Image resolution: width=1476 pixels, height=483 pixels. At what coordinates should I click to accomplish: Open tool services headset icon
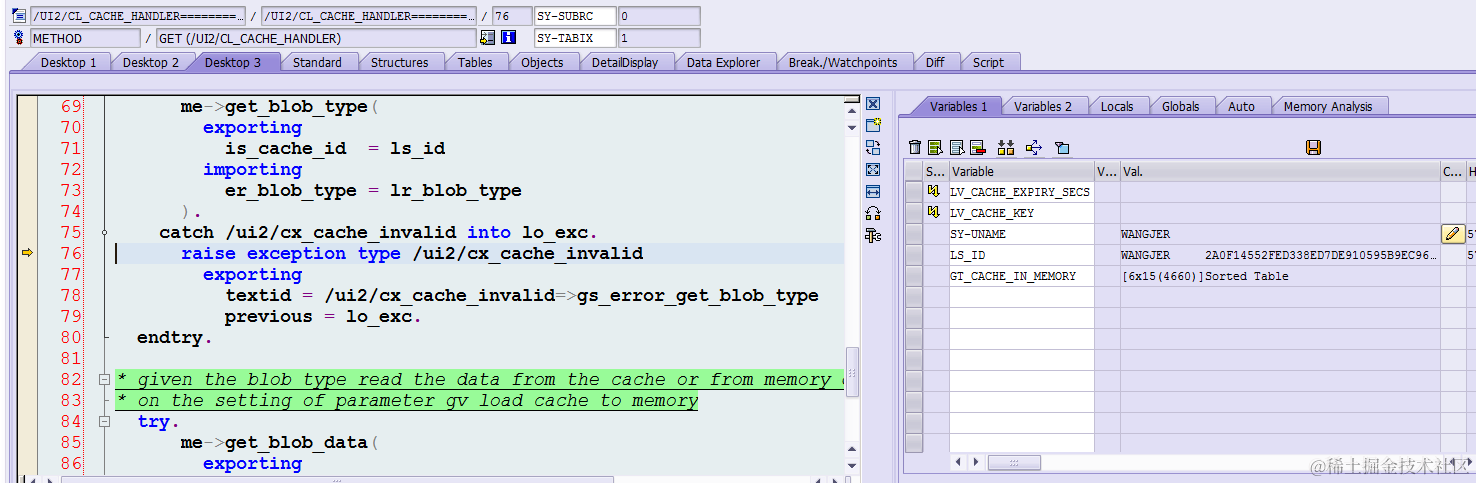coord(873,213)
